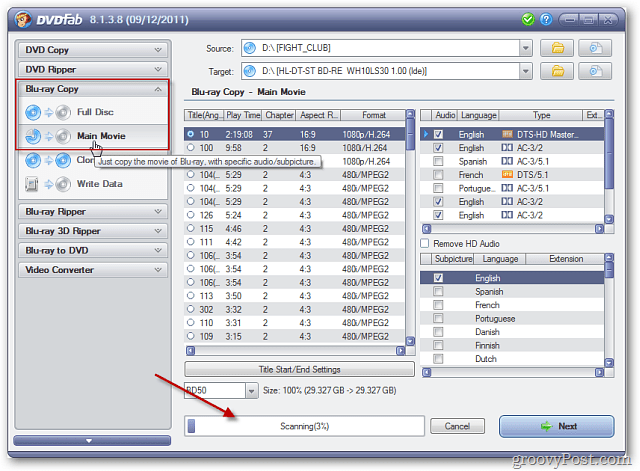Click the green arrow icon on Next

(546, 427)
